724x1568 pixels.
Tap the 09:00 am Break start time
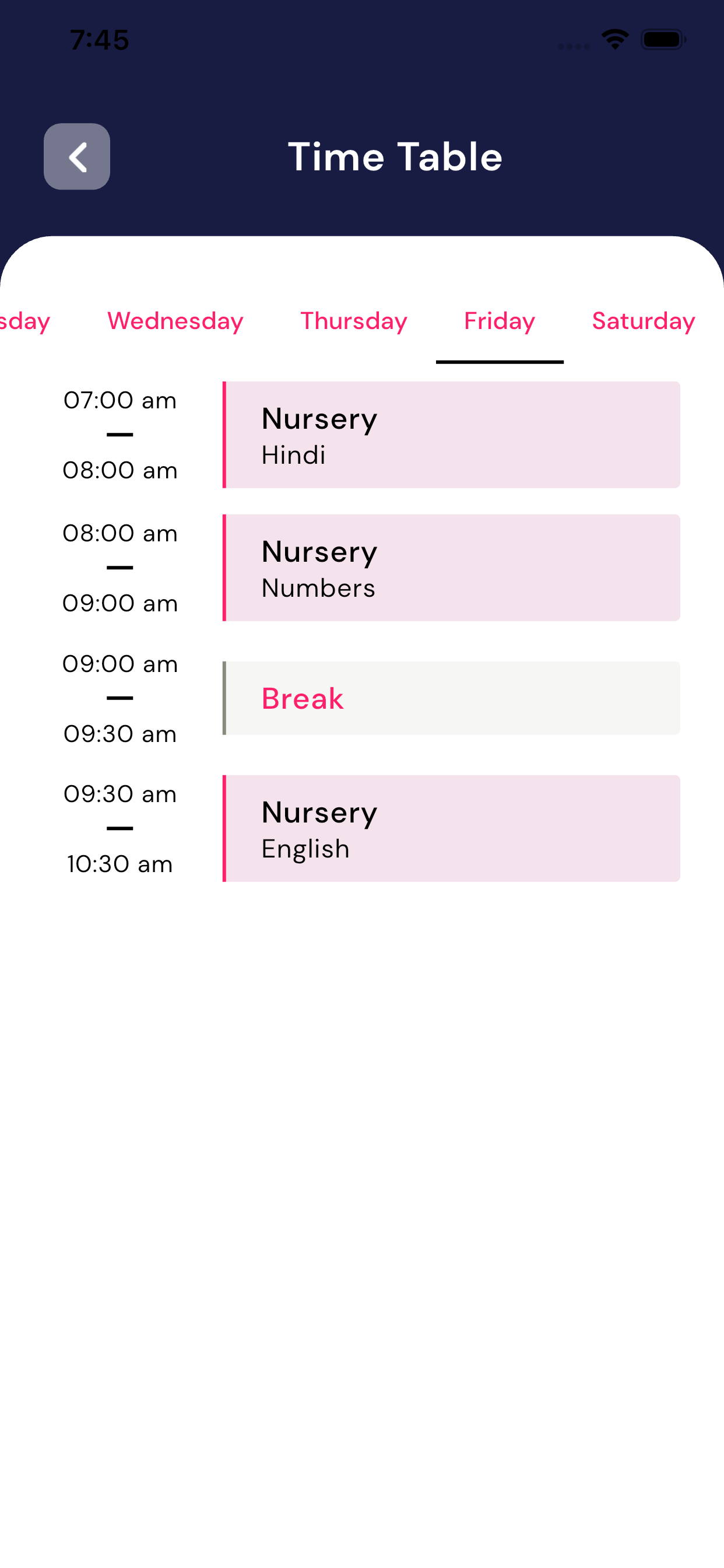[x=120, y=663]
